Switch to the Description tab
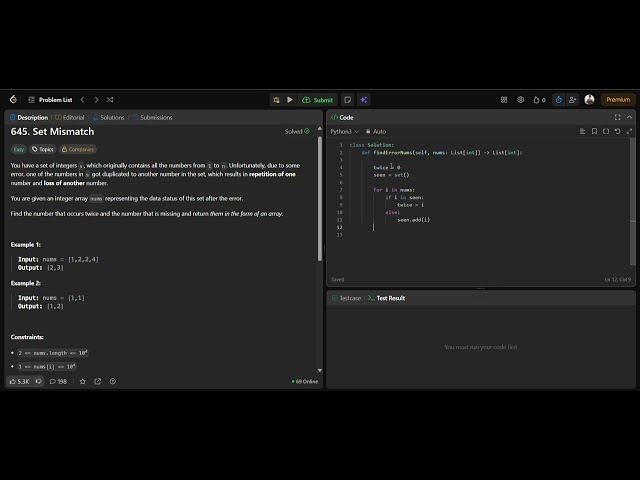Image resolution: width=640 pixels, height=480 pixels. pos(29,118)
